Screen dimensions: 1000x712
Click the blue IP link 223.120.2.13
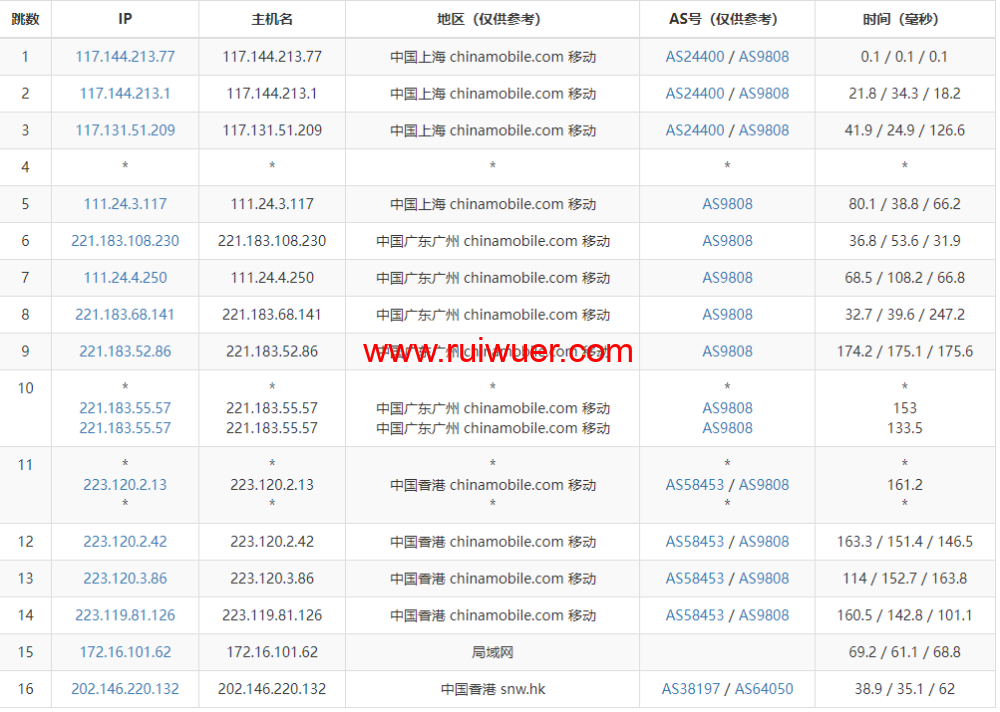pos(125,485)
